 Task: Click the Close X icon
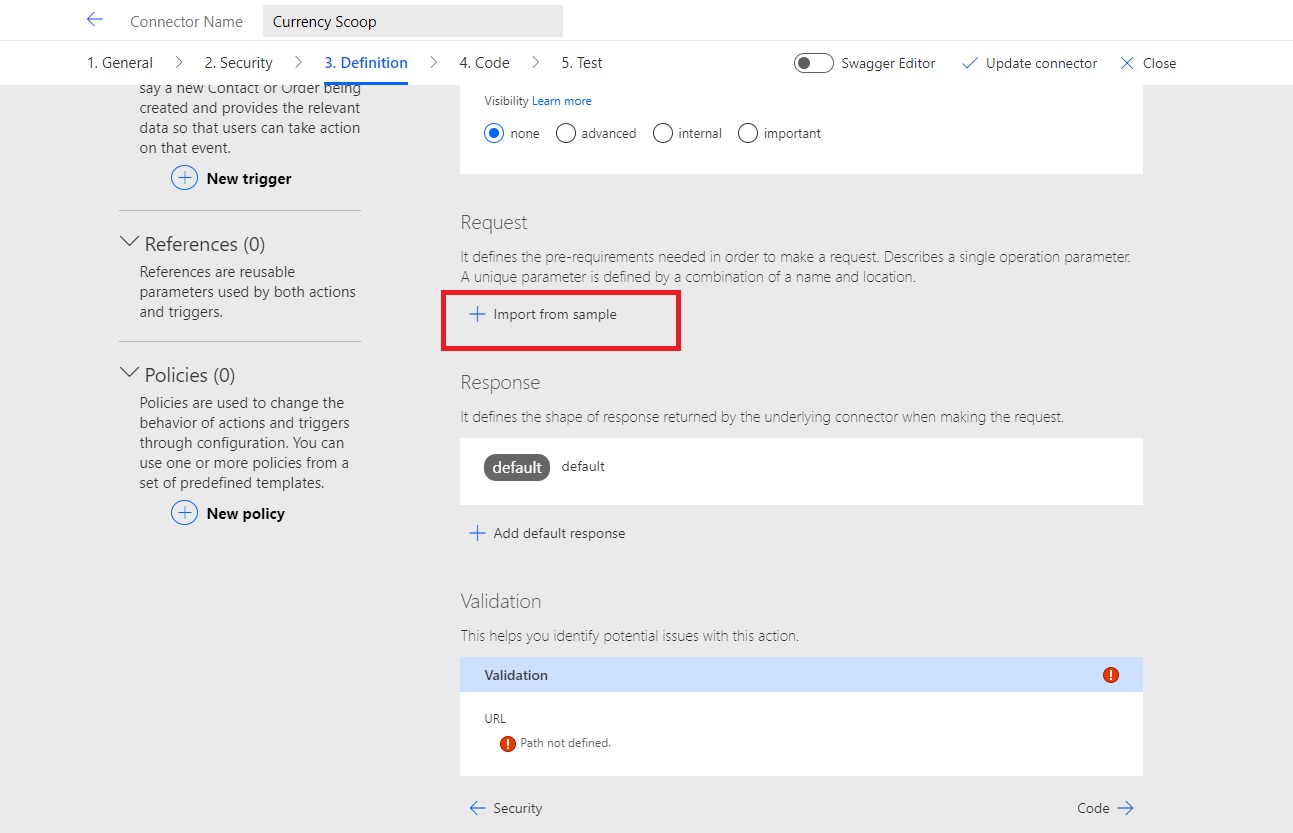[x=1126, y=62]
